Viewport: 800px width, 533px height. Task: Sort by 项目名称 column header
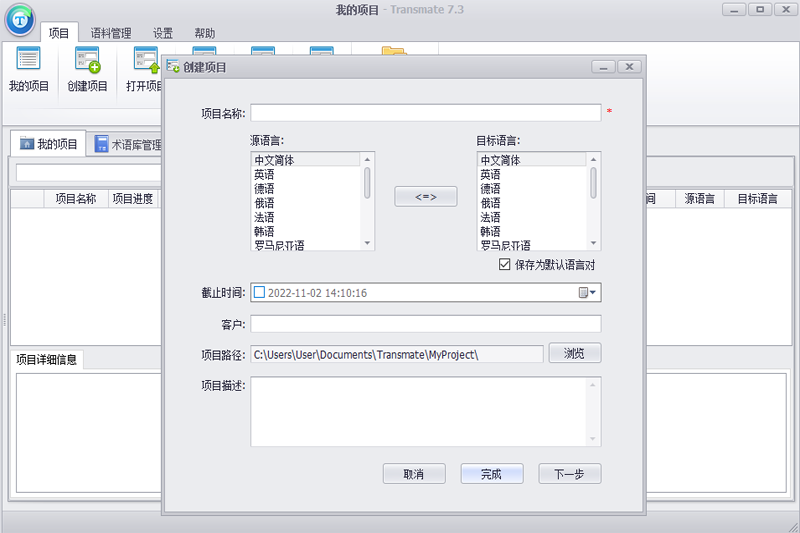(76, 198)
